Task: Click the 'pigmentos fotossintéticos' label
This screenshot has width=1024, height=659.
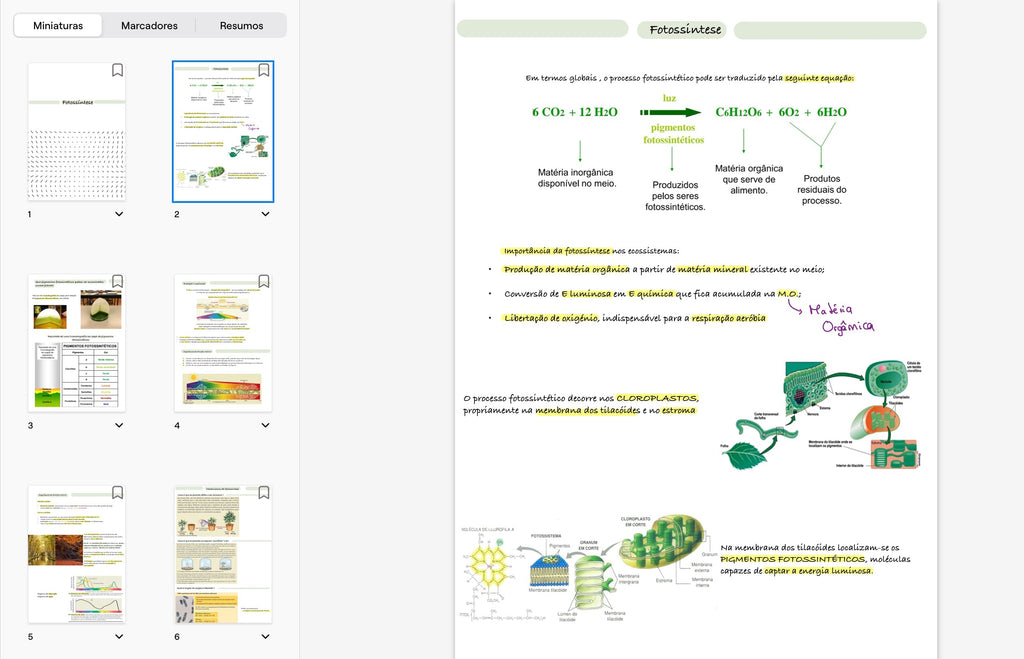Action: (673, 133)
